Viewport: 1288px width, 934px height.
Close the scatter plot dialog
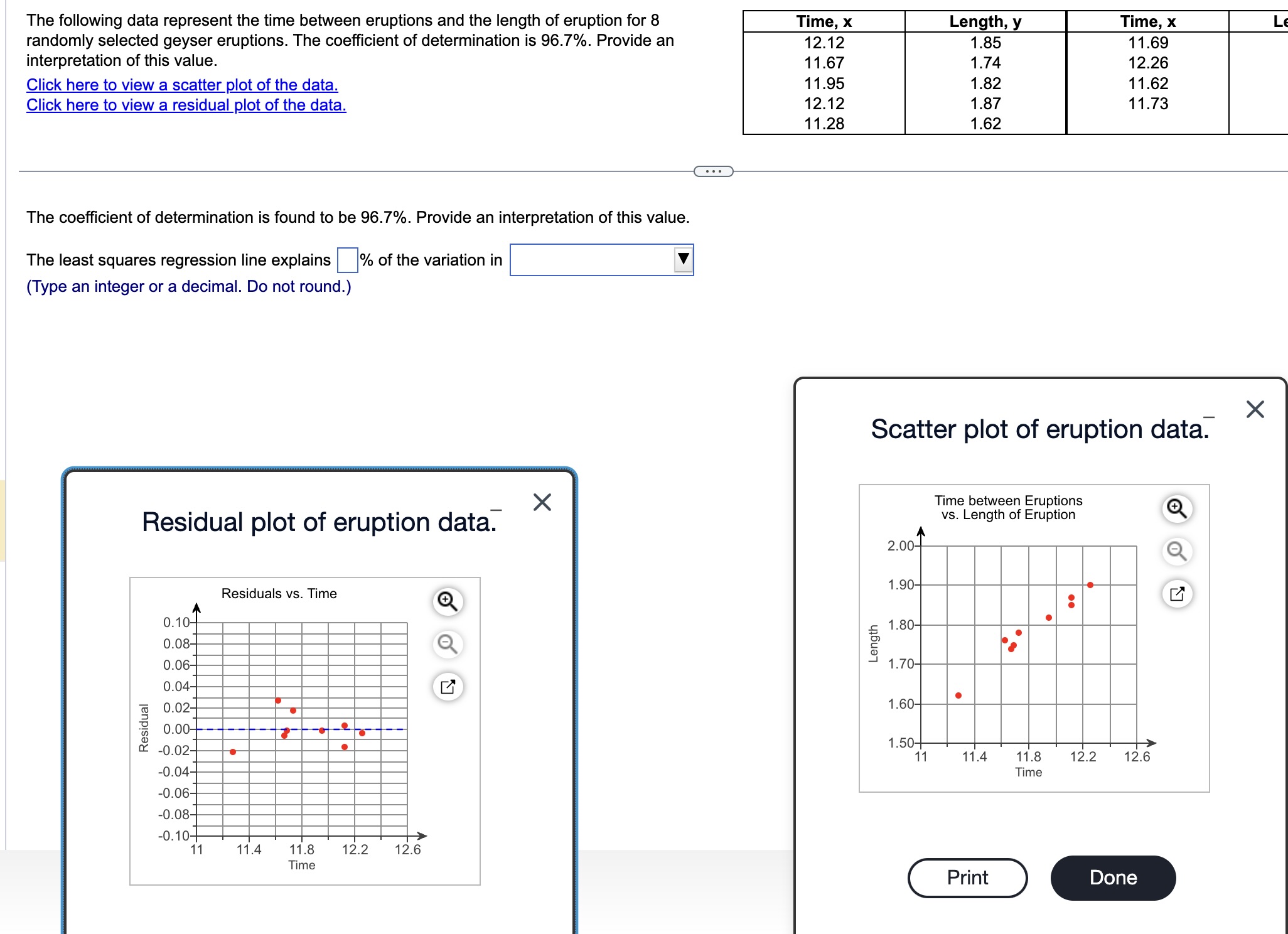tap(1255, 409)
